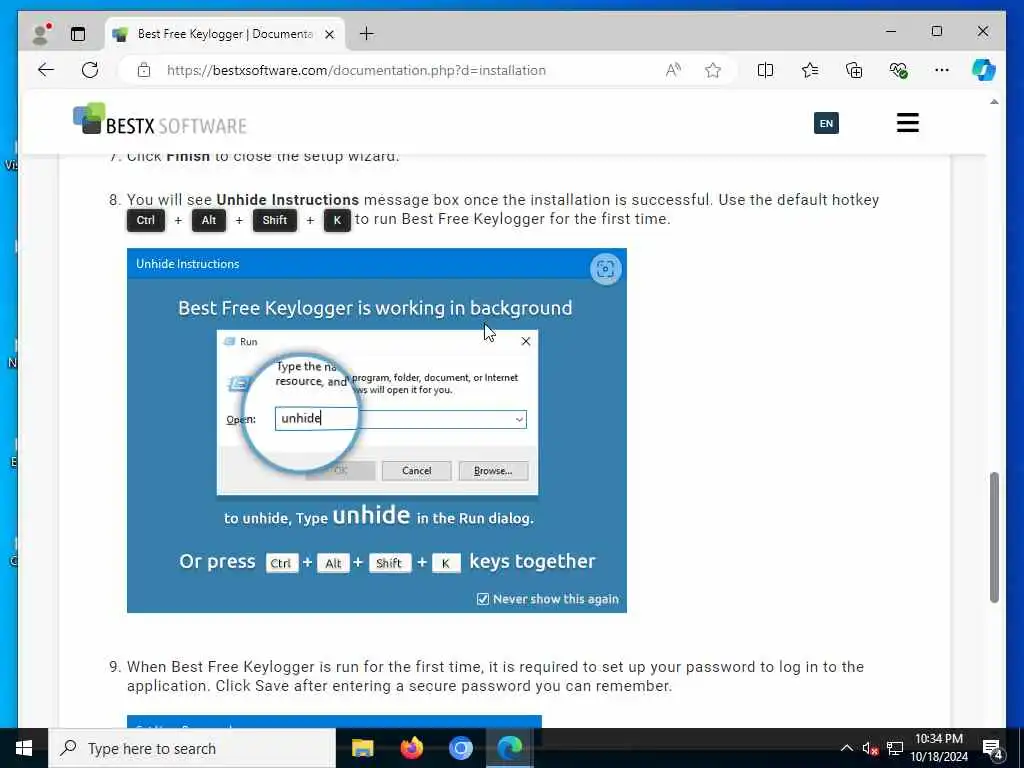The width and height of the screenshot is (1024, 768).
Task: Click the BestX Software logo
Action: pyautogui.click(x=160, y=119)
